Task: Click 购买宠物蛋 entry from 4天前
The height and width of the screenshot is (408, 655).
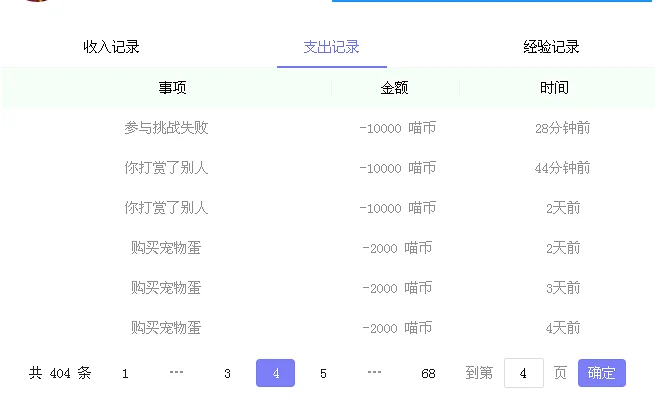Action: pyautogui.click(x=166, y=328)
